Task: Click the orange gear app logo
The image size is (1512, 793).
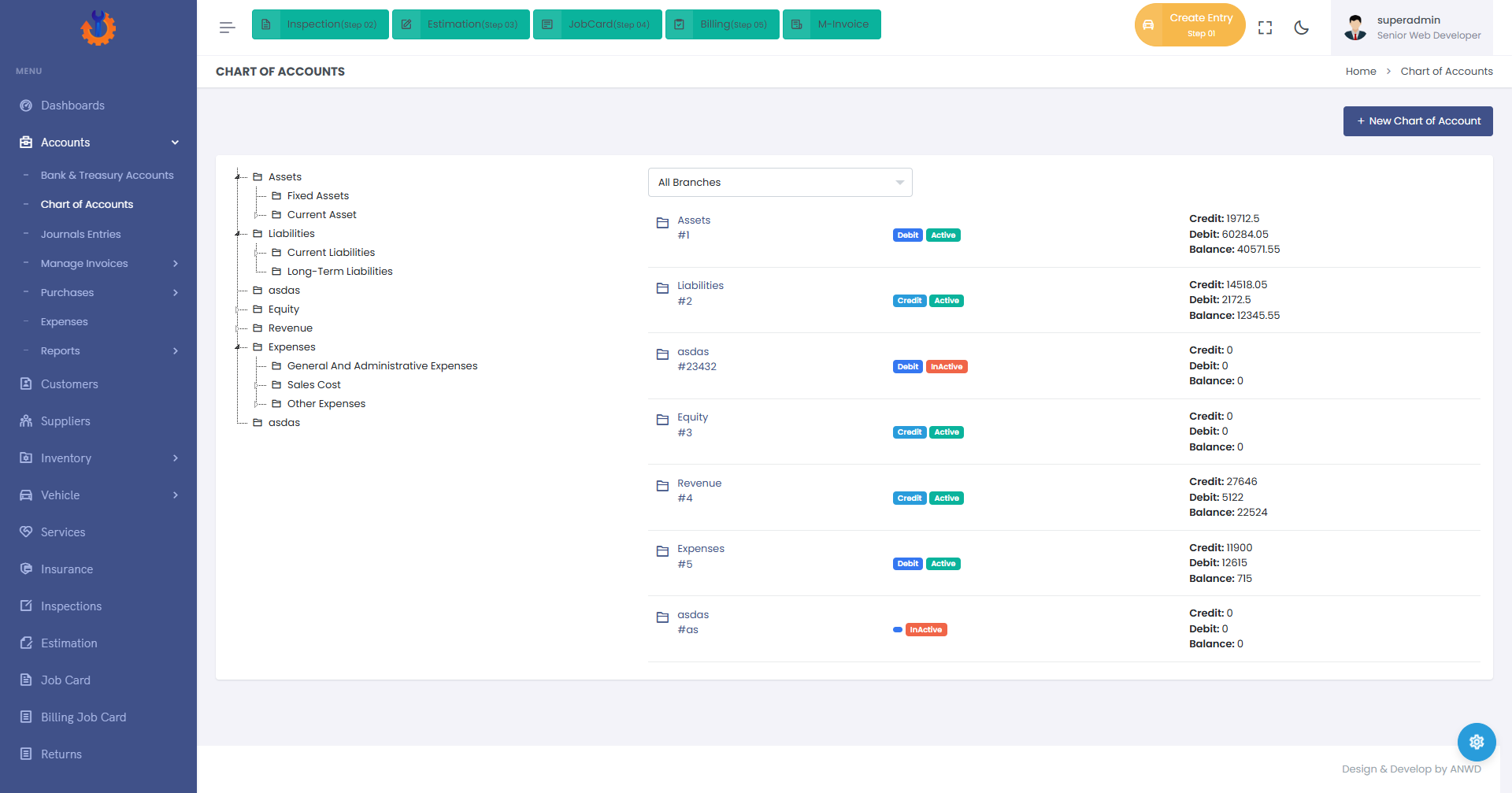Action: pos(98,28)
